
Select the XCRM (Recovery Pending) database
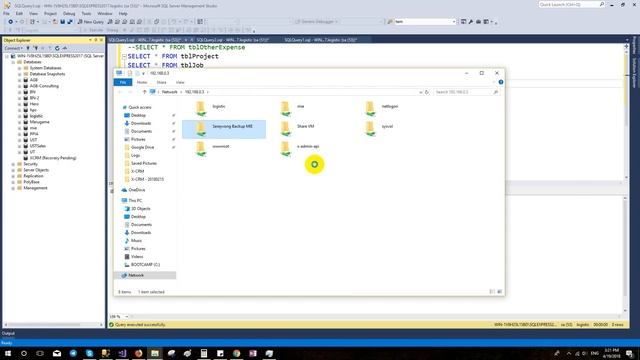pos(53,158)
